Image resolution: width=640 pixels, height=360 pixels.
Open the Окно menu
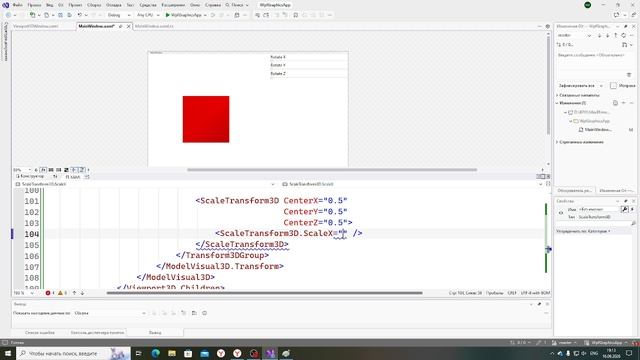tap(195, 5)
